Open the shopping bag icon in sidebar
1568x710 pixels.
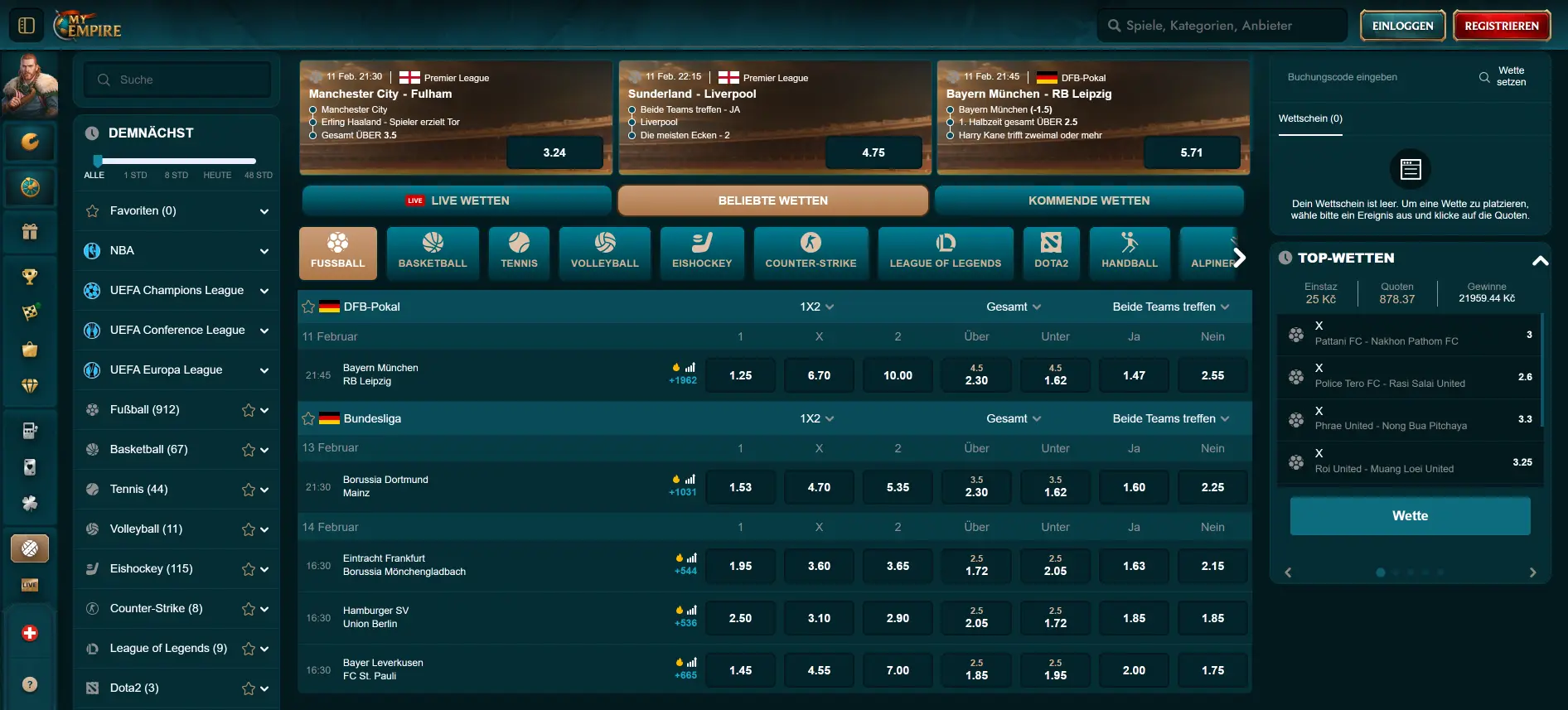pyautogui.click(x=30, y=350)
